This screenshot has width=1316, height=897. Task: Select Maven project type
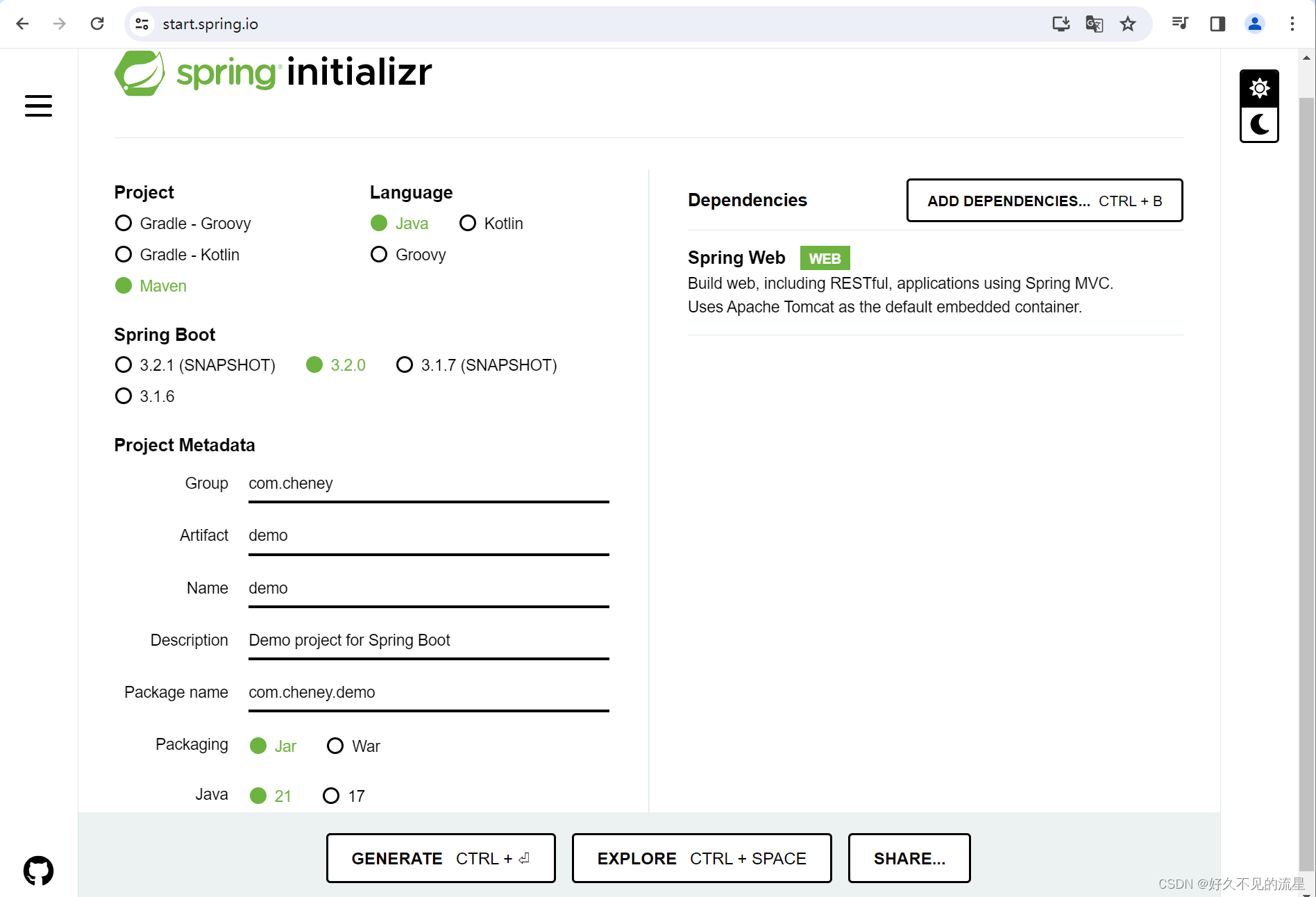pos(151,286)
